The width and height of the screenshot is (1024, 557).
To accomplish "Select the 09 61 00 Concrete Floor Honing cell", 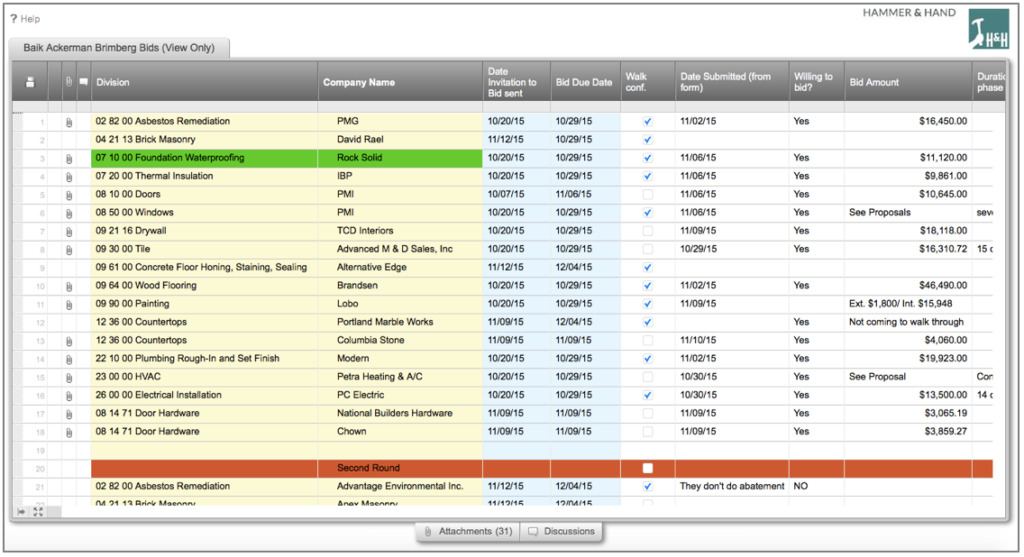I will click(204, 267).
